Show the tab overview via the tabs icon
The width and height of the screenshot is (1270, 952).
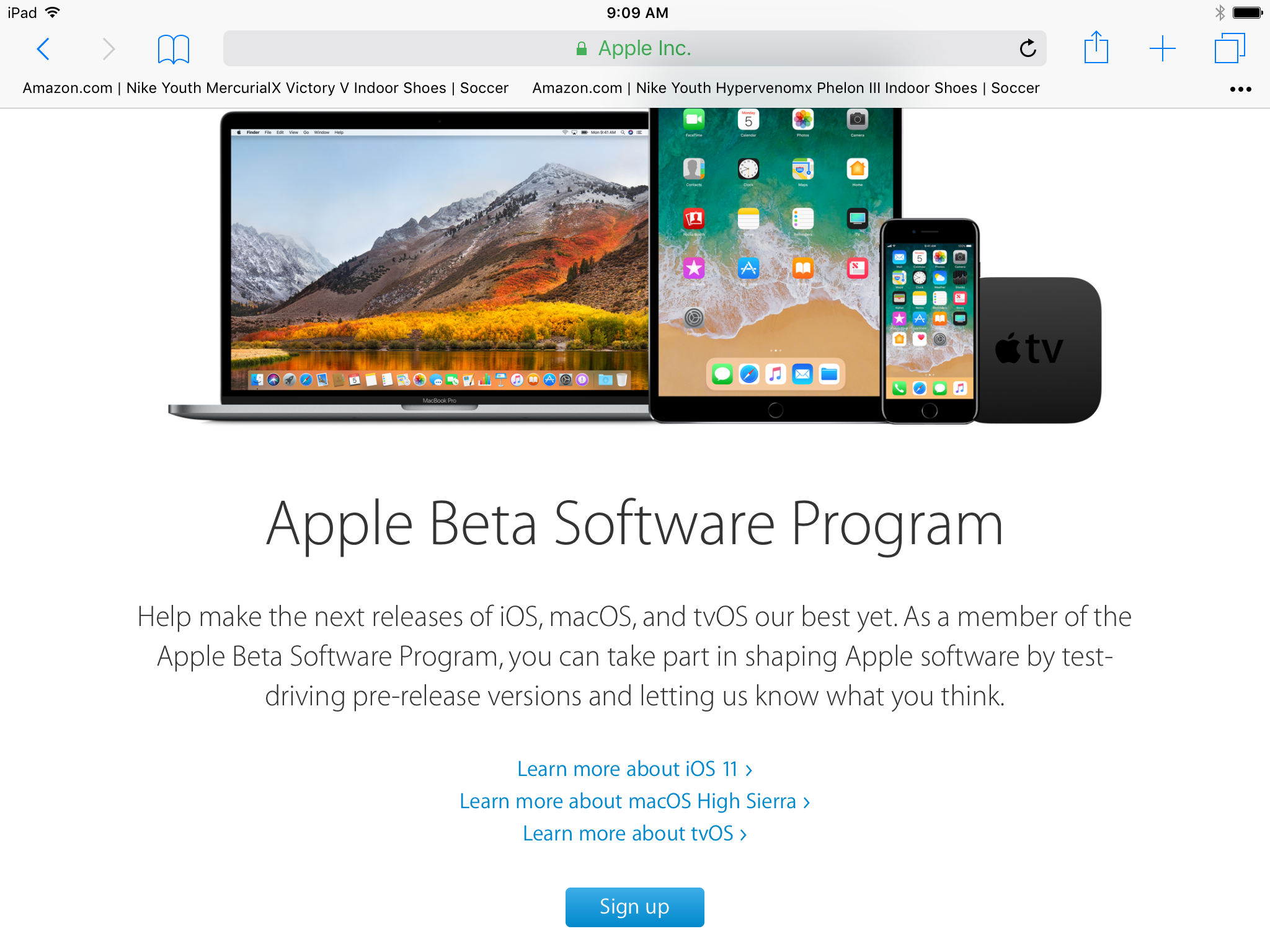click(1230, 48)
